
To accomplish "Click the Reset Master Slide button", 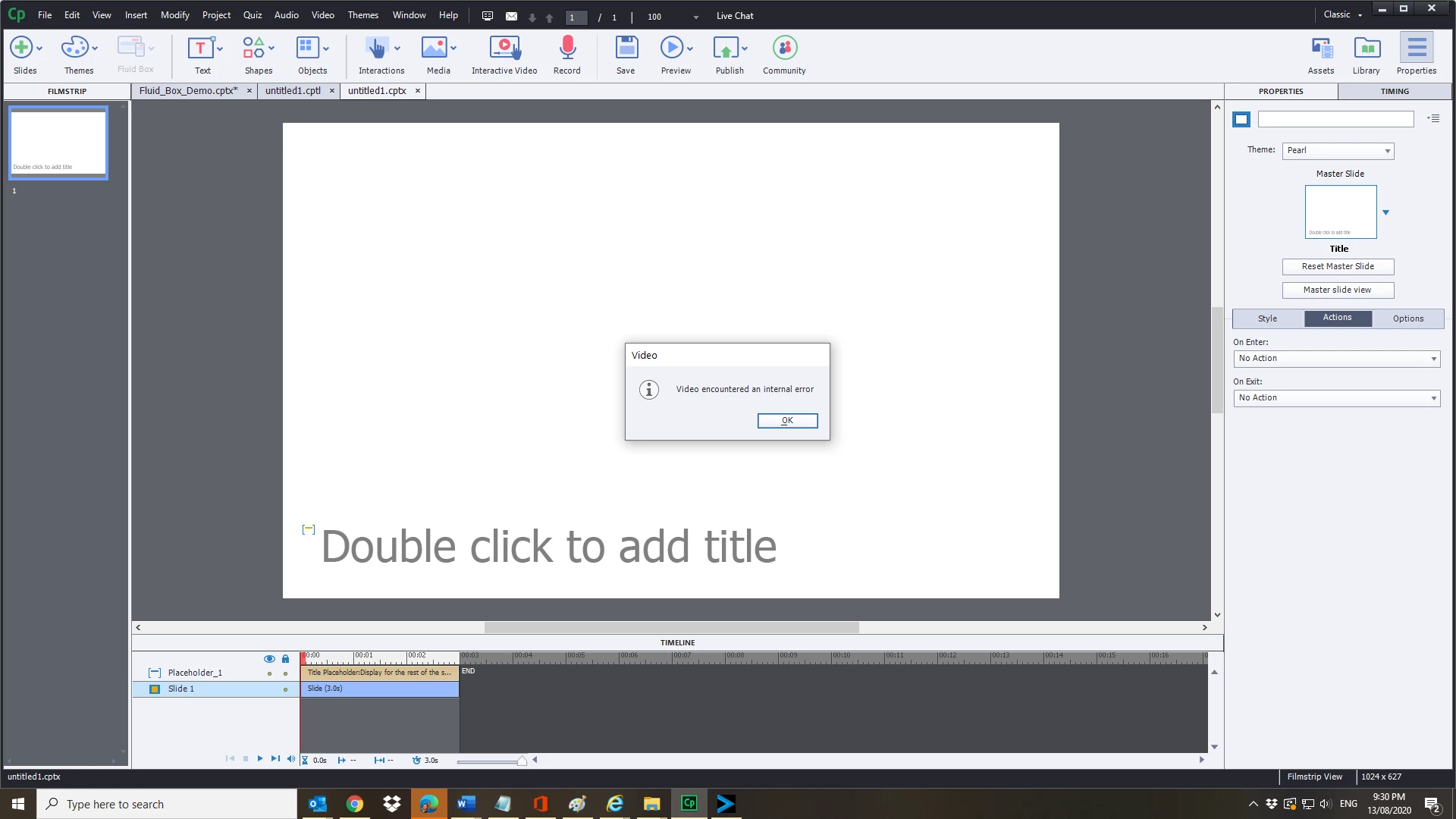I will (1338, 266).
